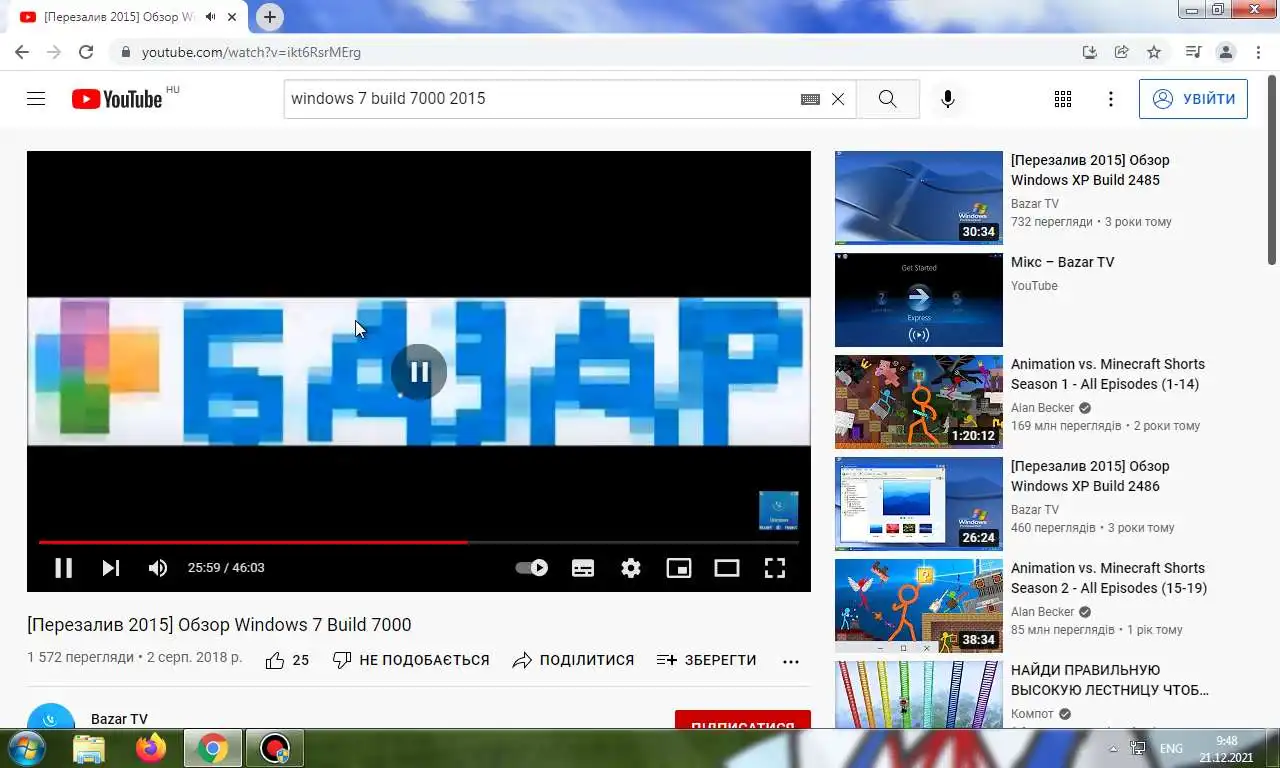Toggle the autoplay switch
The height and width of the screenshot is (768, 1280).
pos(532,568)
